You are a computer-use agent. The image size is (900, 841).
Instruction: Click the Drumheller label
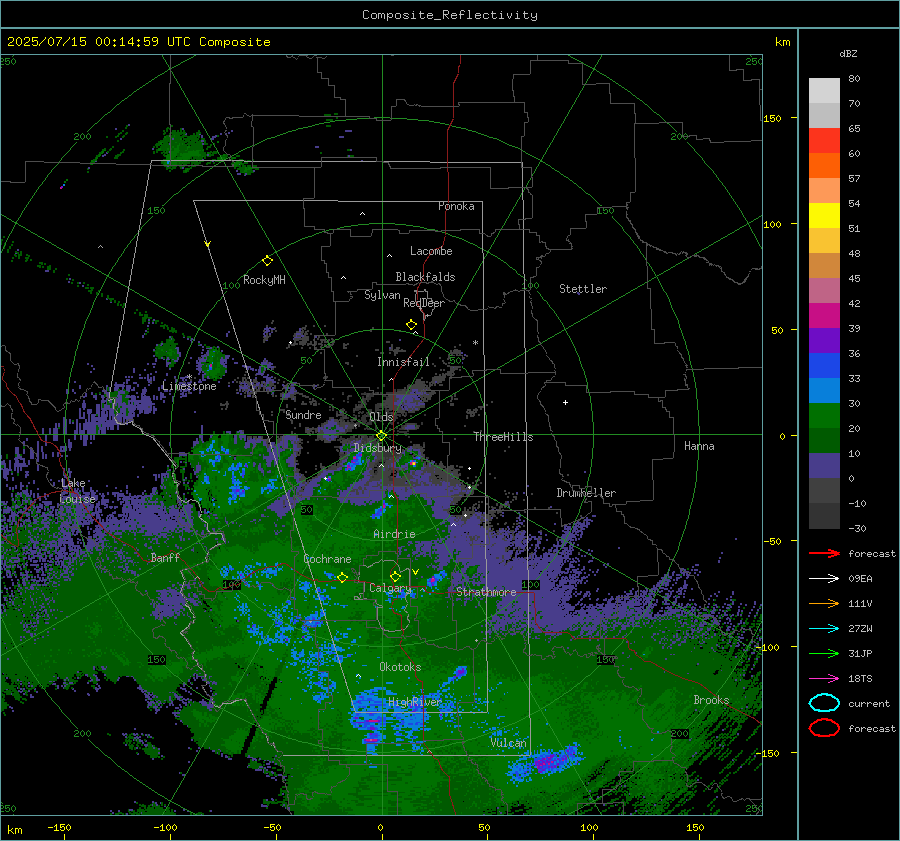click(586, 493)
